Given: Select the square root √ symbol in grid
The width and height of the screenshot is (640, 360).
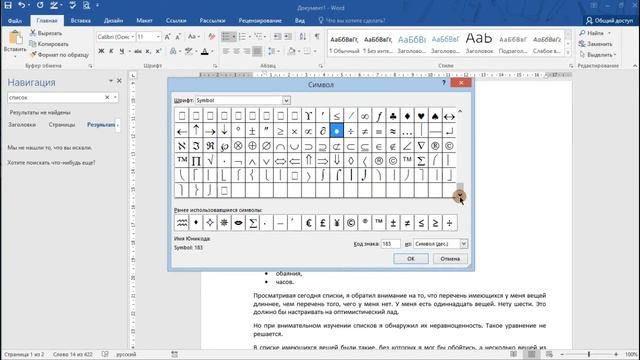Looking at the screenshot, I should tap(210, 160).
